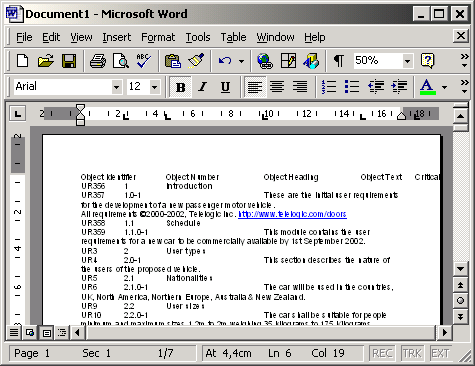This screenshot has width=475, height=366.
Task: Increase the paragraph indent
Action: (x=399, y=87)
